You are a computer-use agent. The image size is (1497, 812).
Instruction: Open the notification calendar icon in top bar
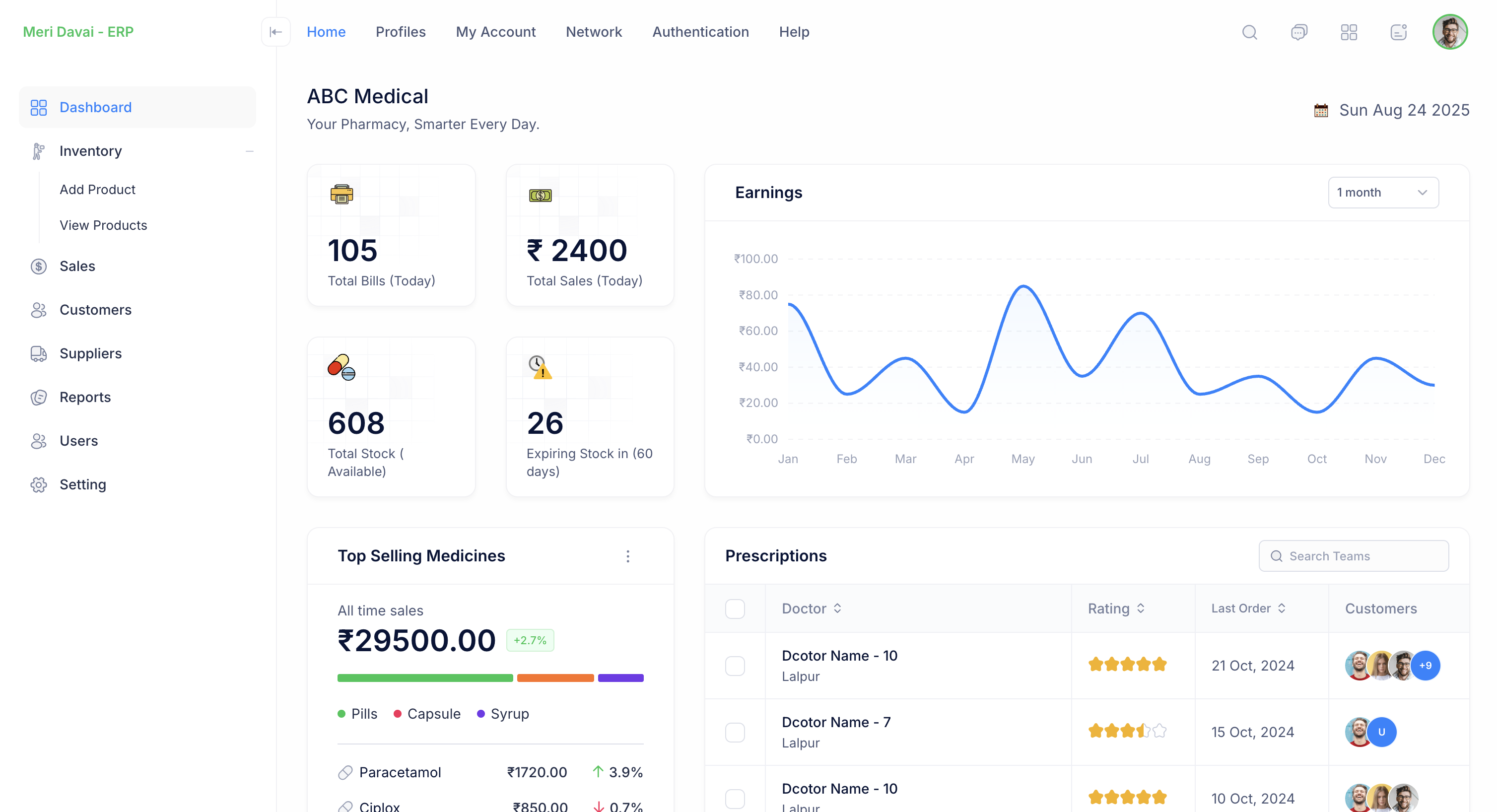pos(1398,32)
